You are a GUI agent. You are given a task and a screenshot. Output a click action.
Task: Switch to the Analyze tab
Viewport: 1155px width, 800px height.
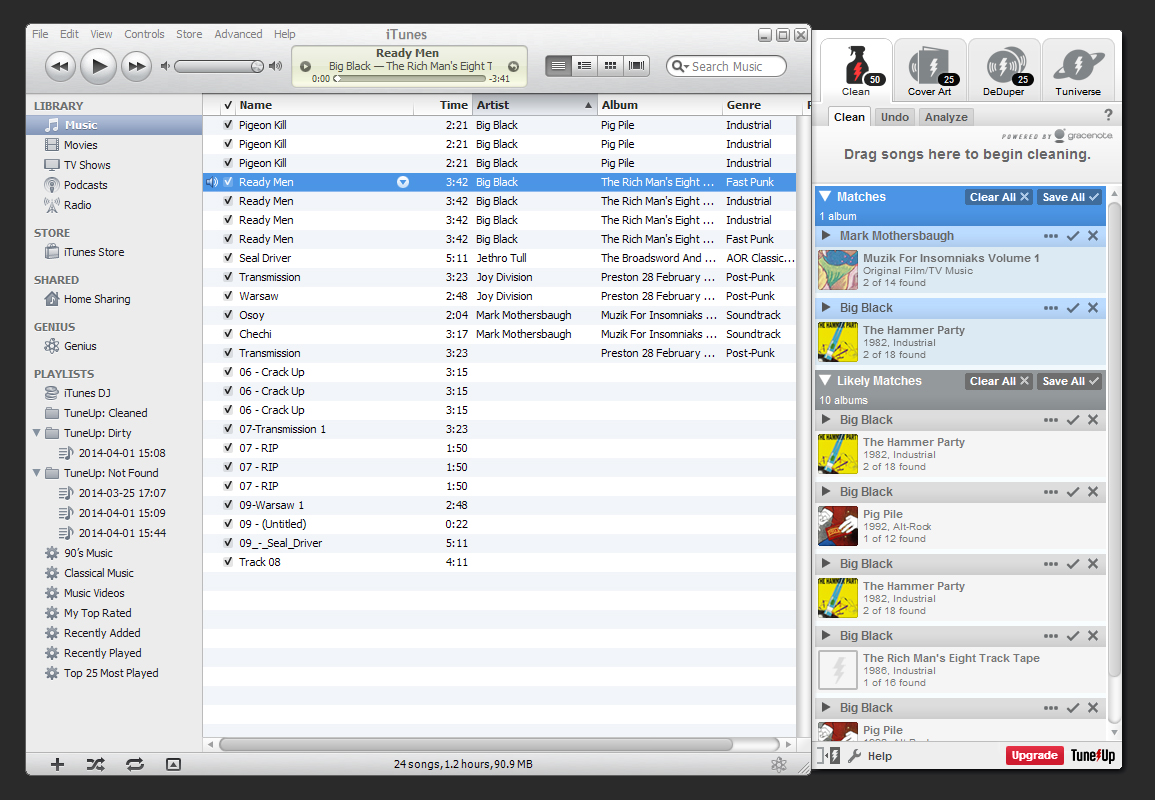click(946, 117)
